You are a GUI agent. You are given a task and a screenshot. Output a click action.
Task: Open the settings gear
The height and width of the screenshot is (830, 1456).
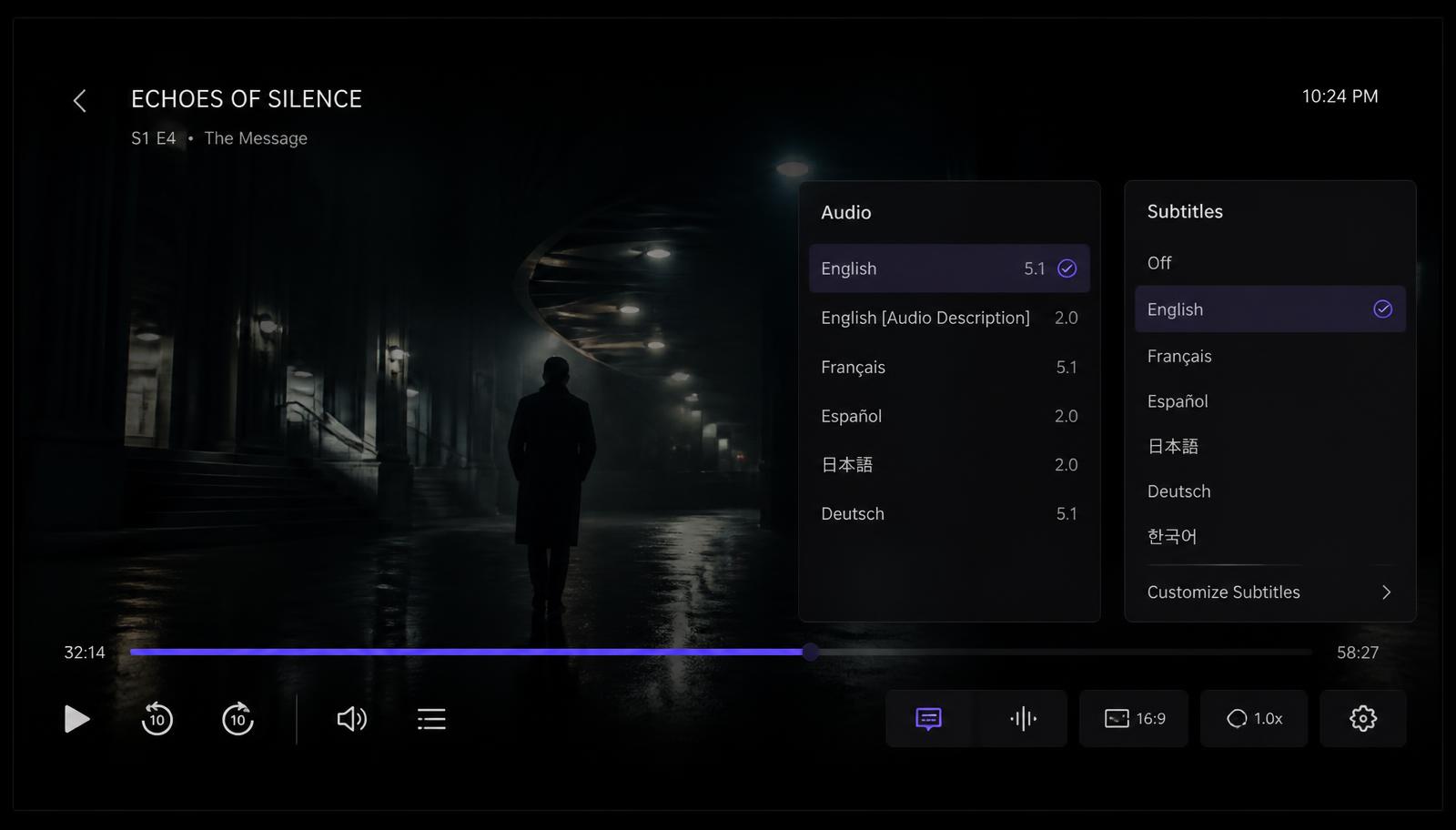pos(1363,719)
